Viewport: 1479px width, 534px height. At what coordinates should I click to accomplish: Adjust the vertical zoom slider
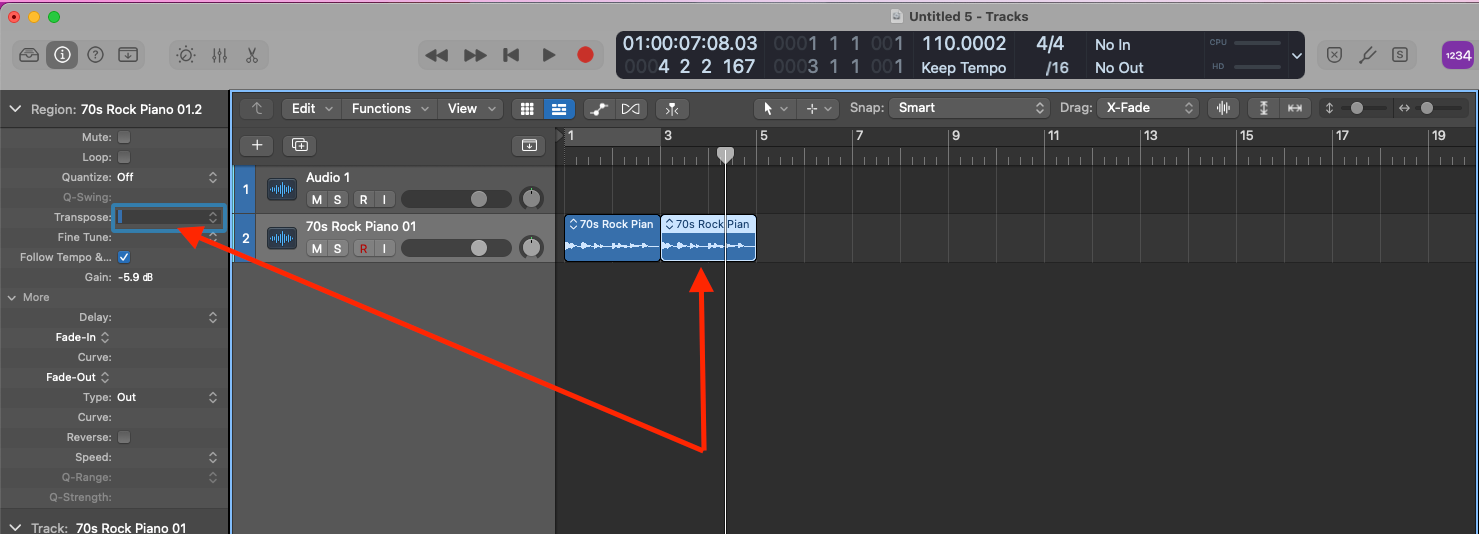[x=1357, y=108]
